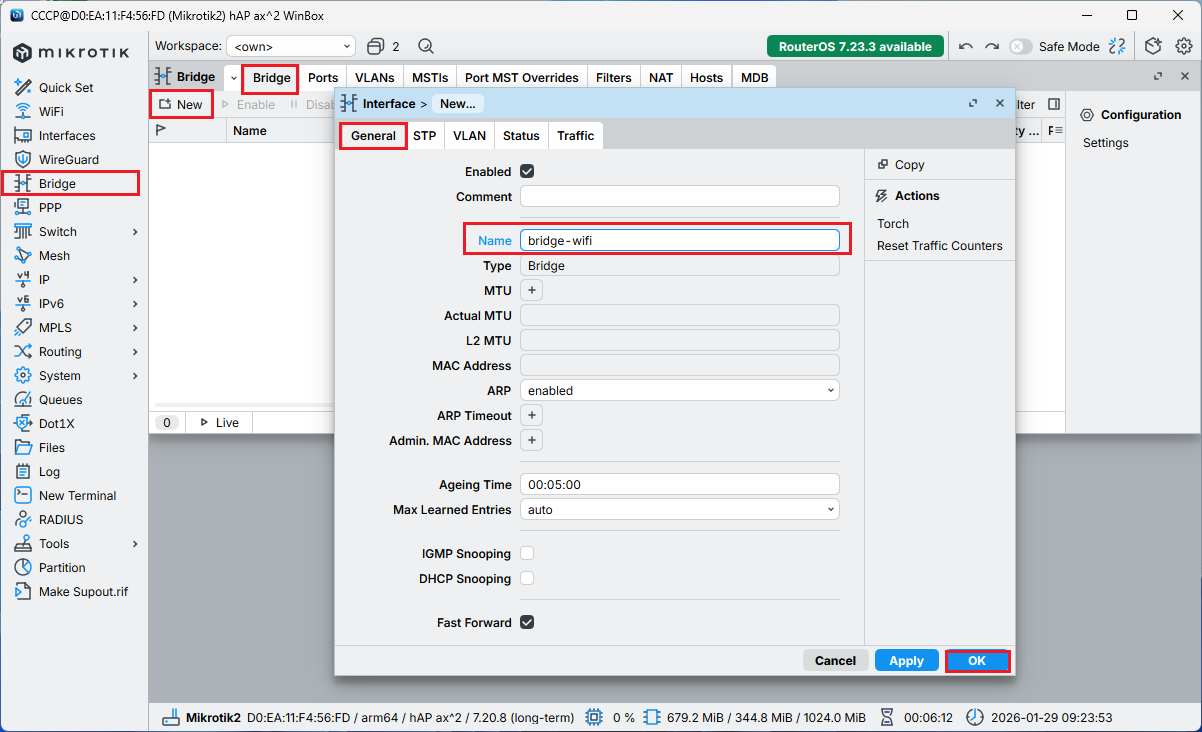
Task: Open Partition in sidebar
Action: tap(62, 568)
